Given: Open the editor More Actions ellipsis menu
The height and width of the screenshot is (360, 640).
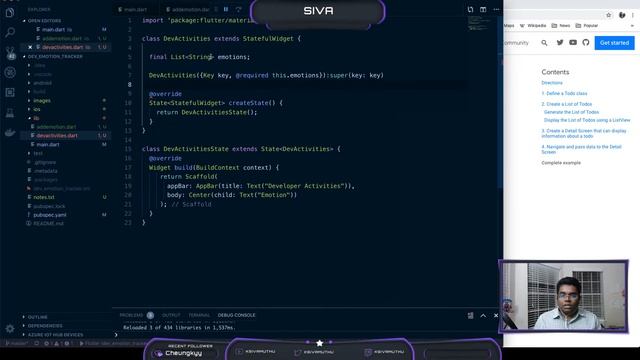Looking at the screenshot, I should point(496,9).
